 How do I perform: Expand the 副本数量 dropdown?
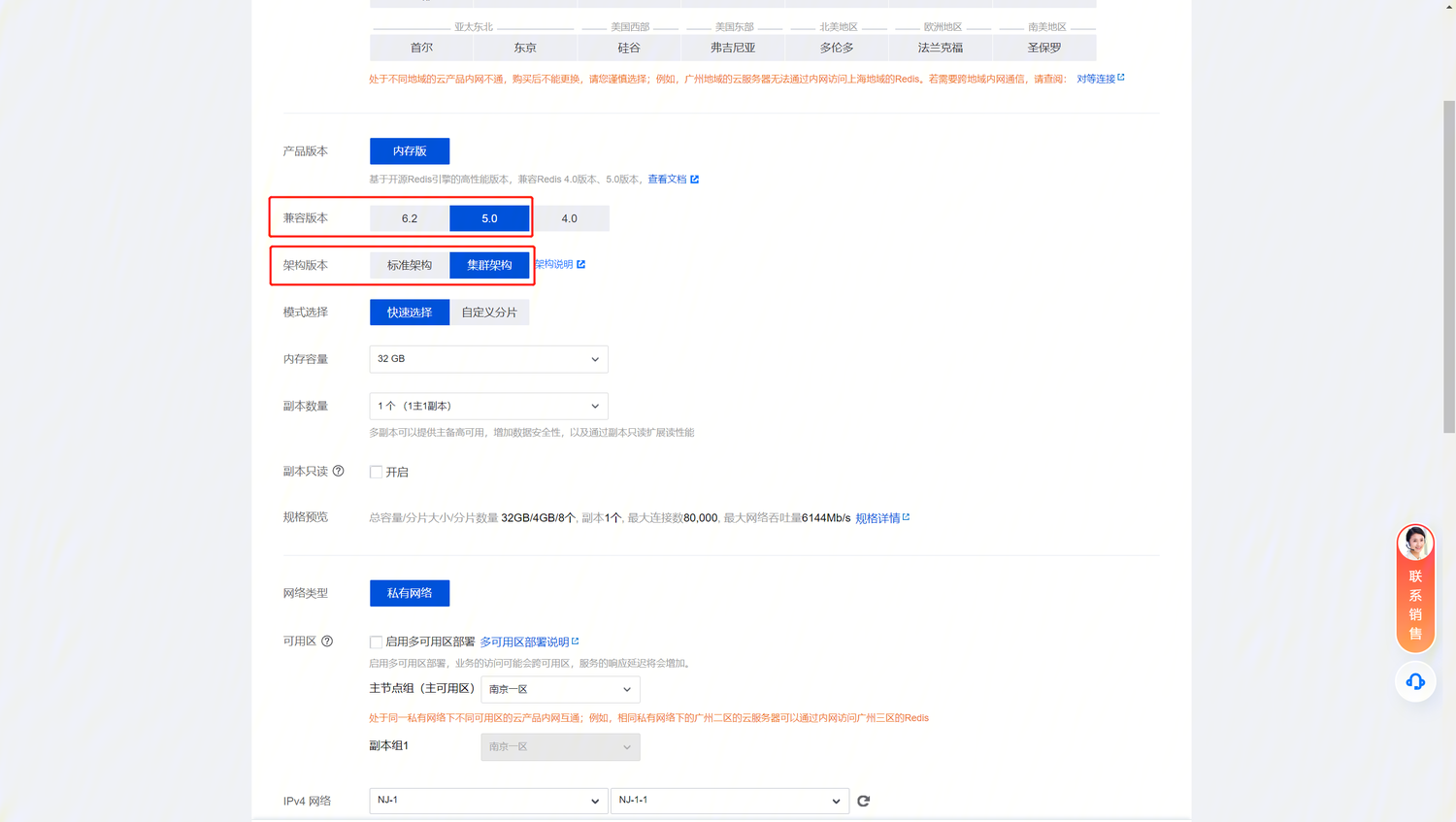pos(488,406)
